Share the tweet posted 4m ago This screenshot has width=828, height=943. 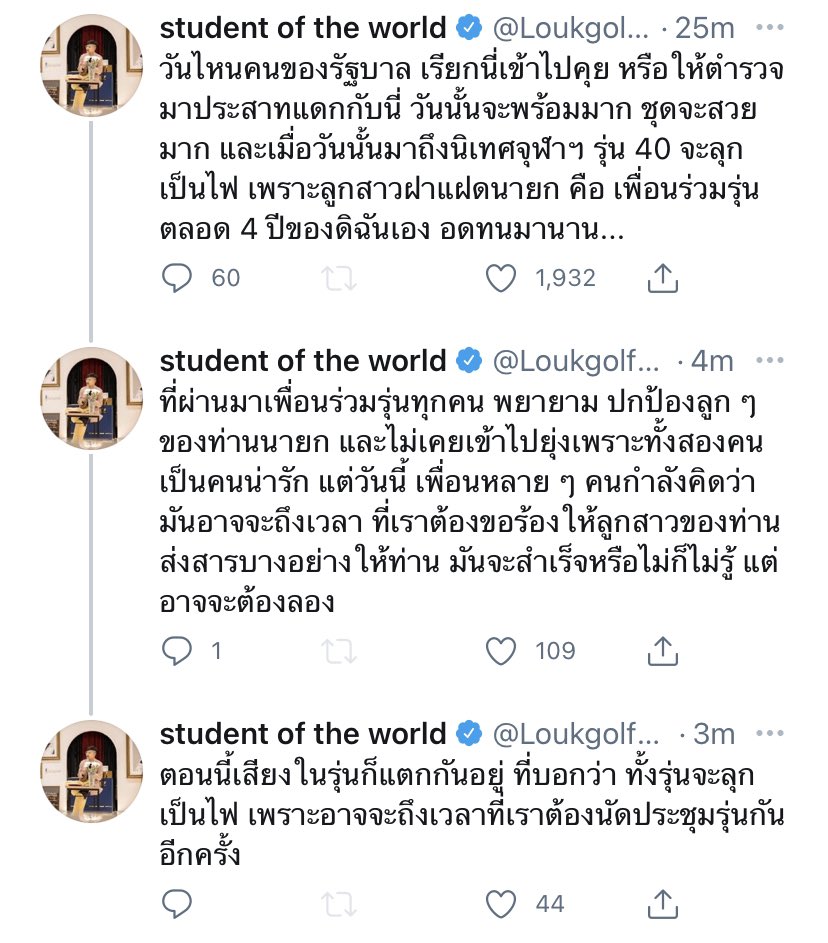[661, 652]
